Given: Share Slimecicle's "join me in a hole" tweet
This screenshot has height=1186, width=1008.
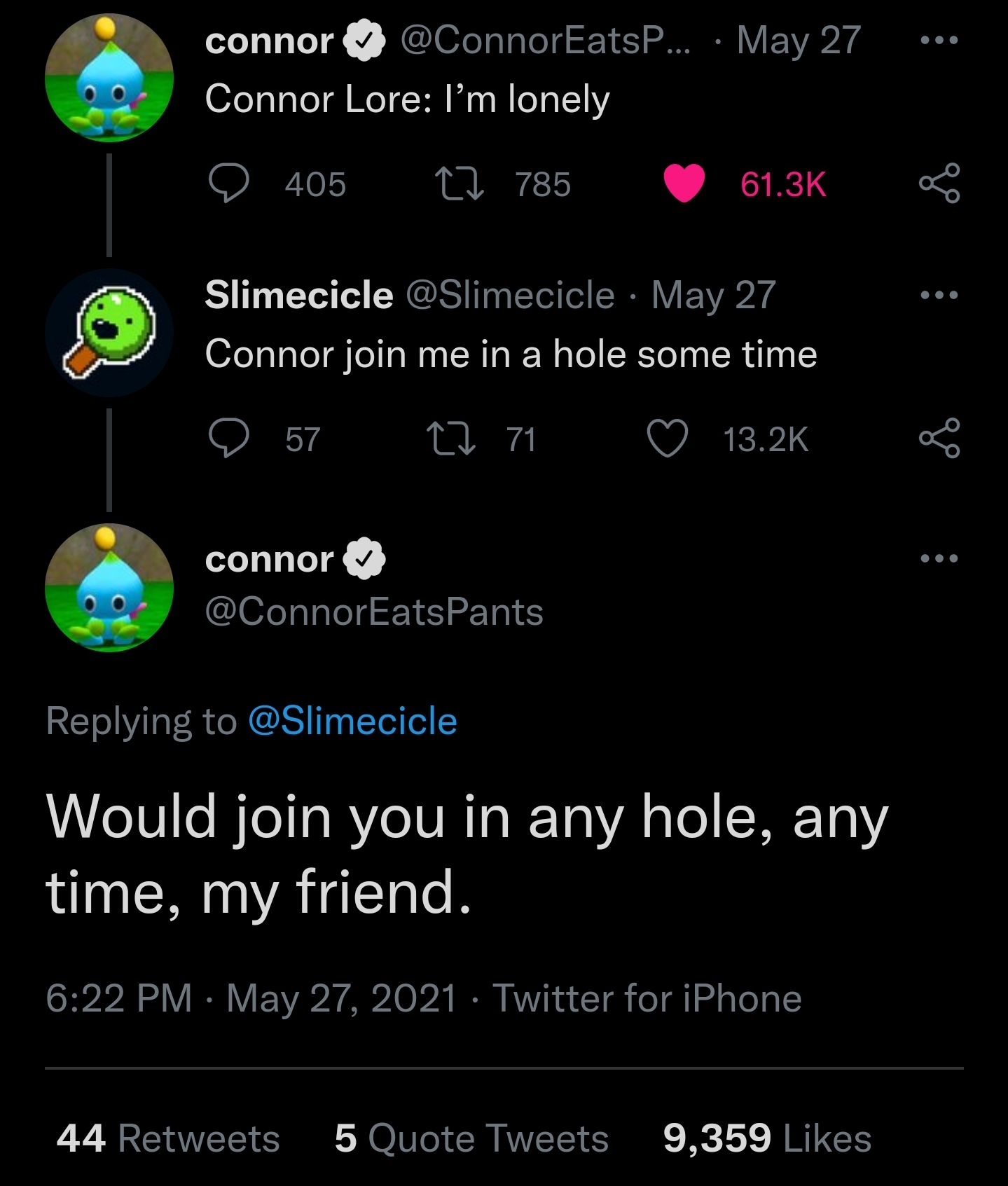Looking at the screenshot, I should (x=939, y=439).
